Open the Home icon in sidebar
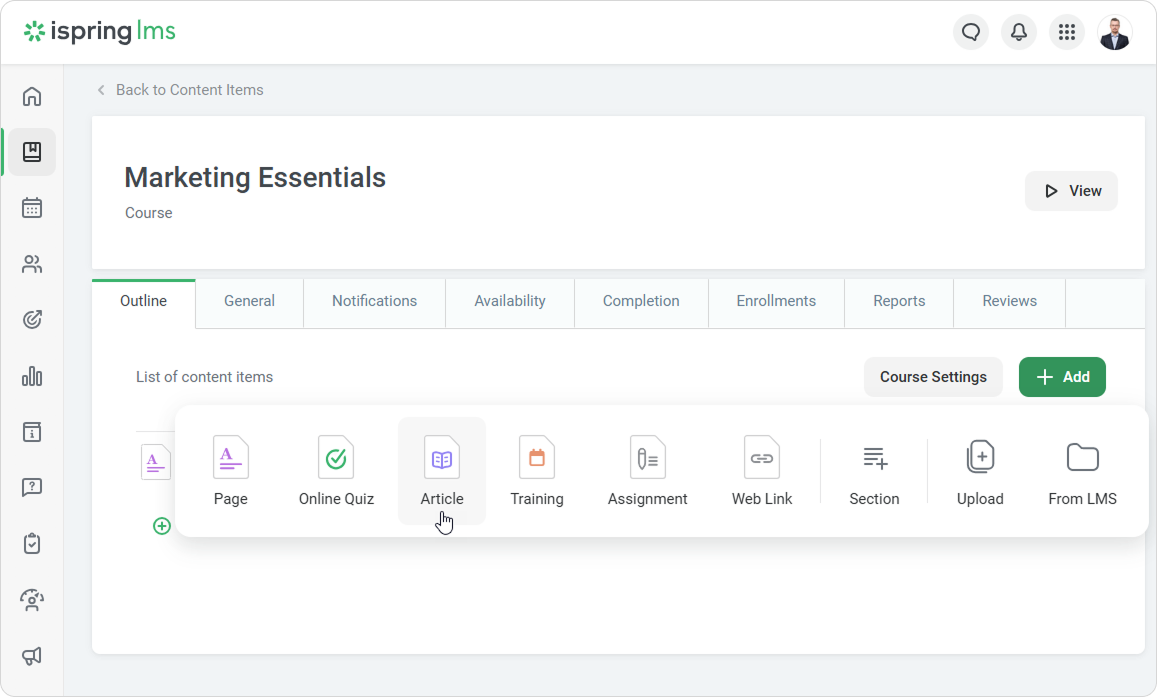The height and width of the screenshot is (697, 1157). [x=32, y=96]
